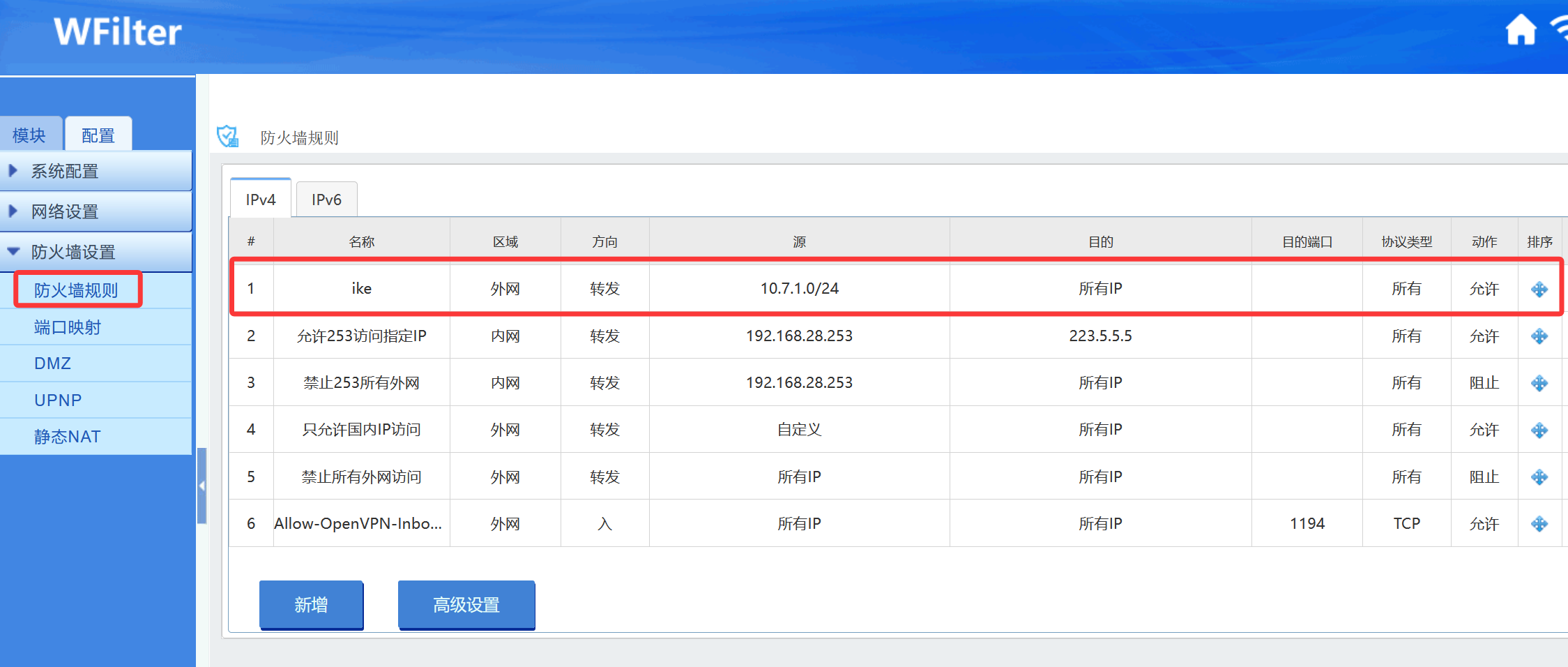Screen dimensions: 1568x667
Task: Collapse the 防火墙设置 section
Action: click(96, 252)
